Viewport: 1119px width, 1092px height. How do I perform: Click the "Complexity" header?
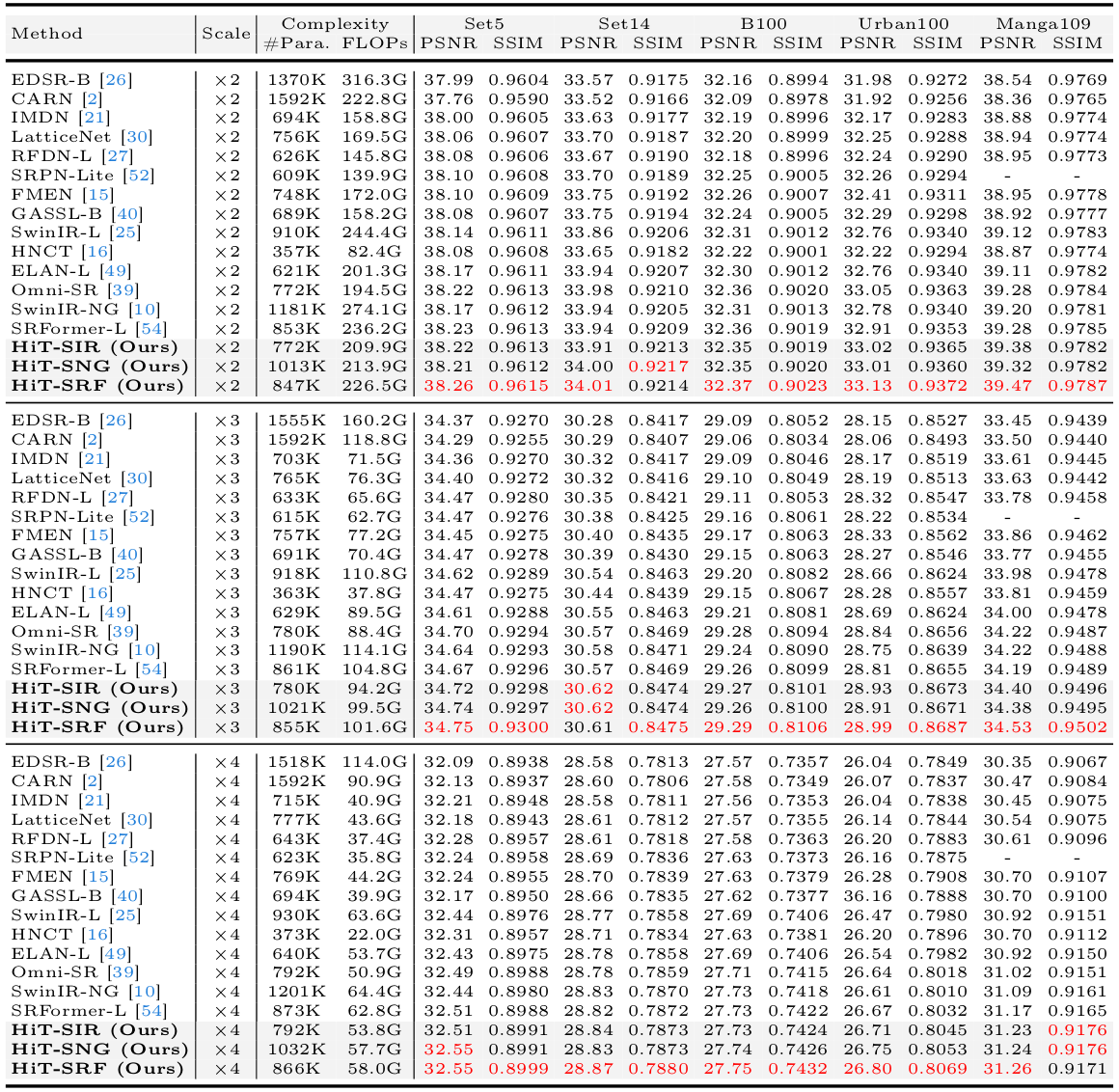click(x=336, y=24)
